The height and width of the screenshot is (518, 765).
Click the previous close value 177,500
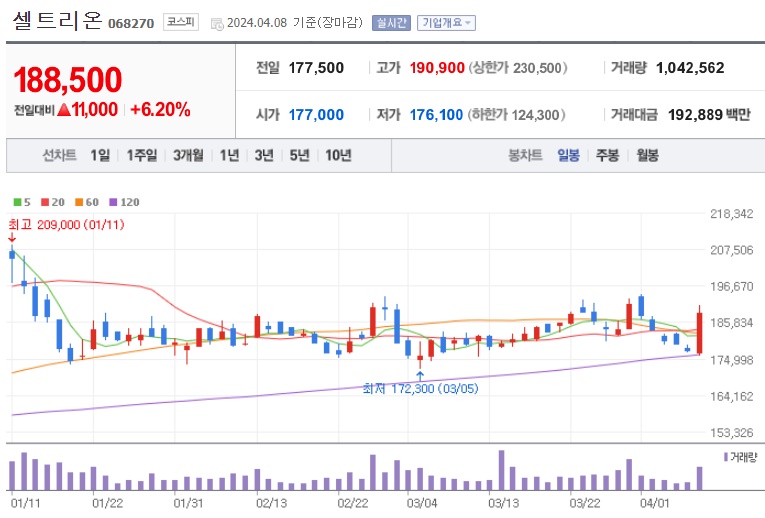coord(316,68)
